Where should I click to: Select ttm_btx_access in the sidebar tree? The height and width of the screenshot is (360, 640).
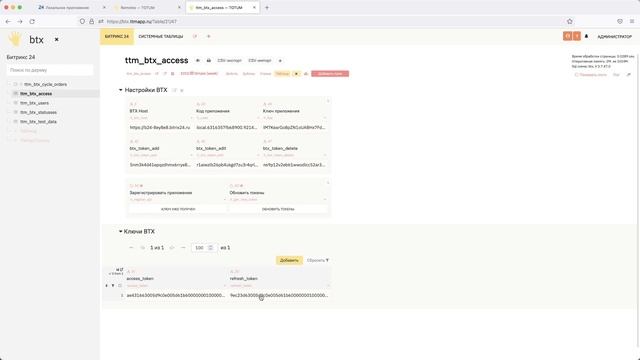(36, 94)
